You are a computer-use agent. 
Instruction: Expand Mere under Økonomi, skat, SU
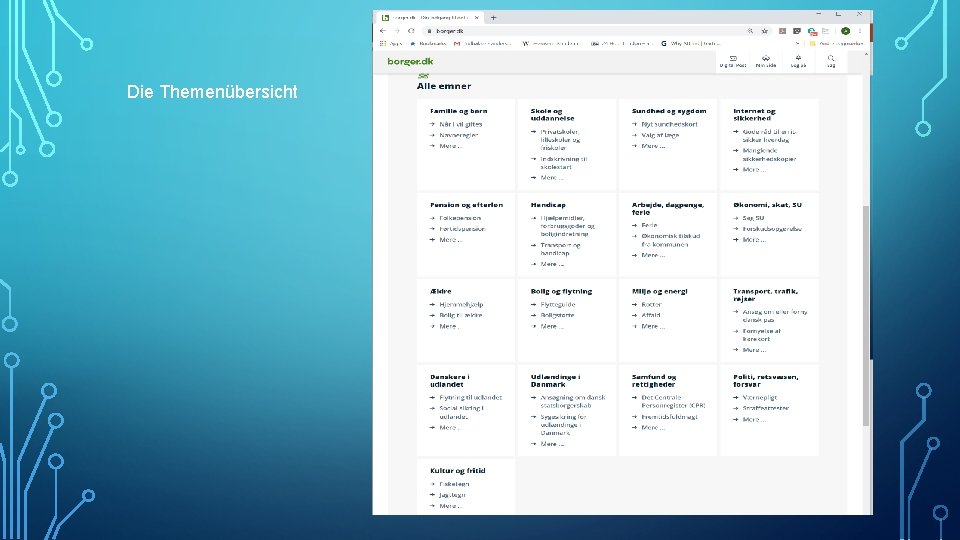click(754, 240)
